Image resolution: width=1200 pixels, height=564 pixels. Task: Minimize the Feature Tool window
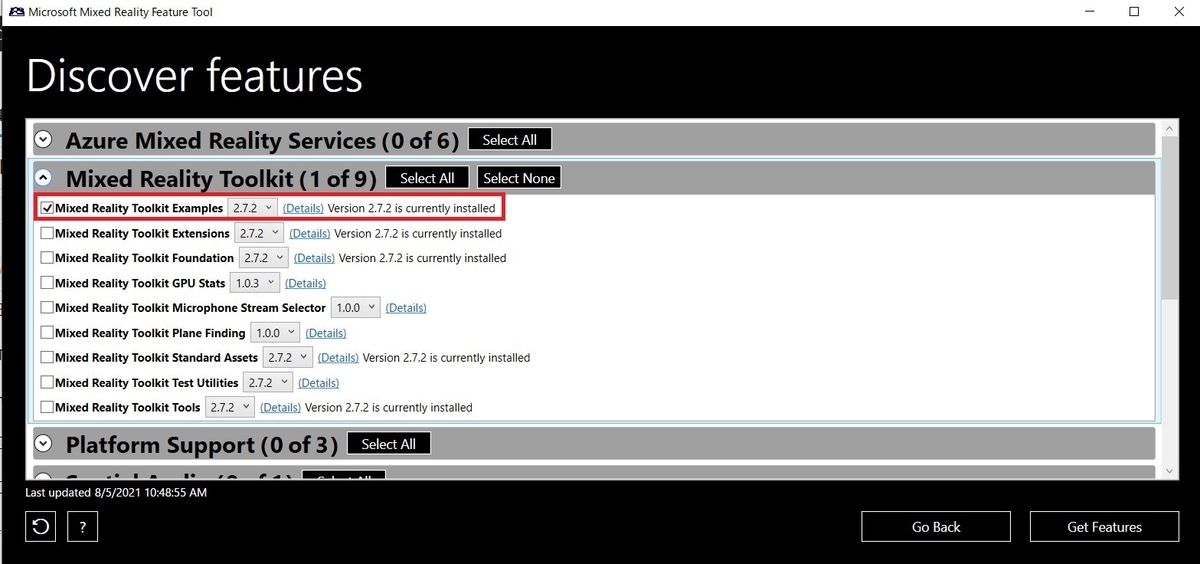point(1088,12)
